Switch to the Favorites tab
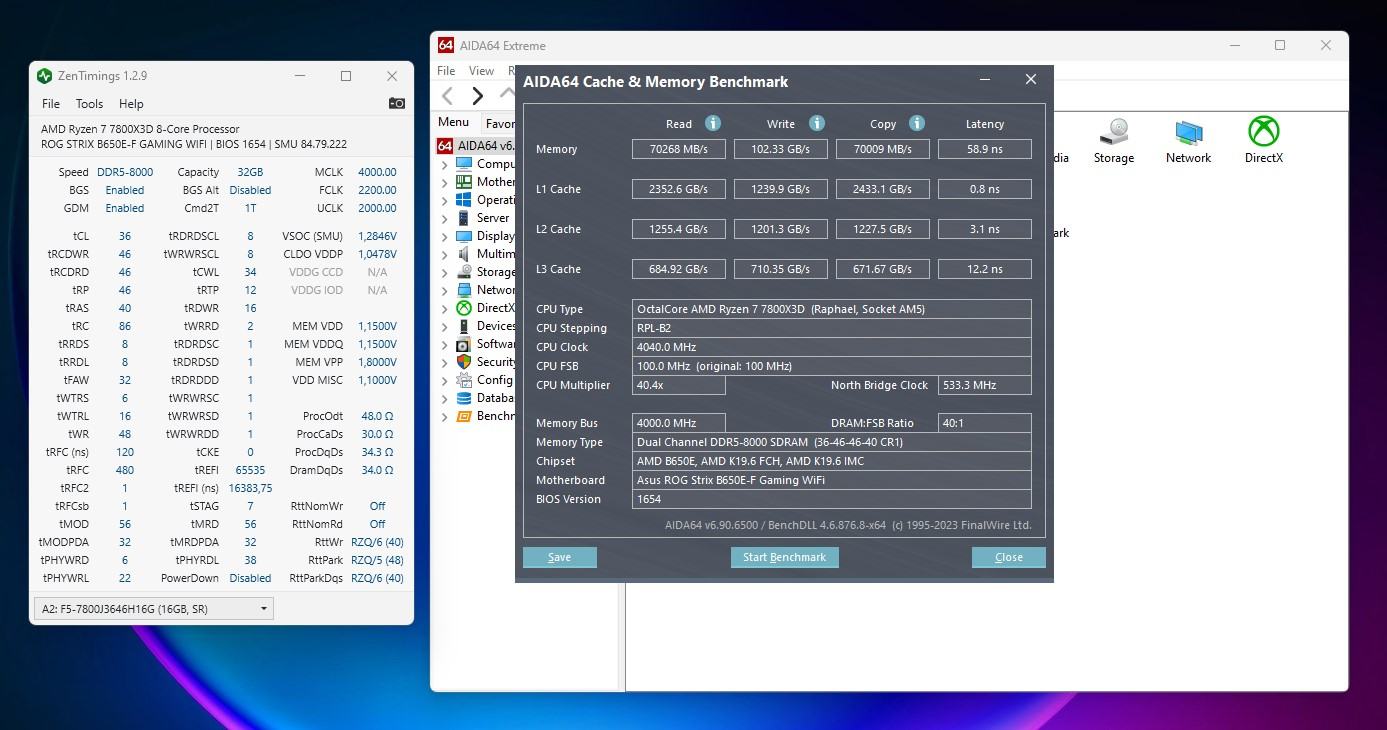The image size is (1387, 730). click(x=499, y=124)
